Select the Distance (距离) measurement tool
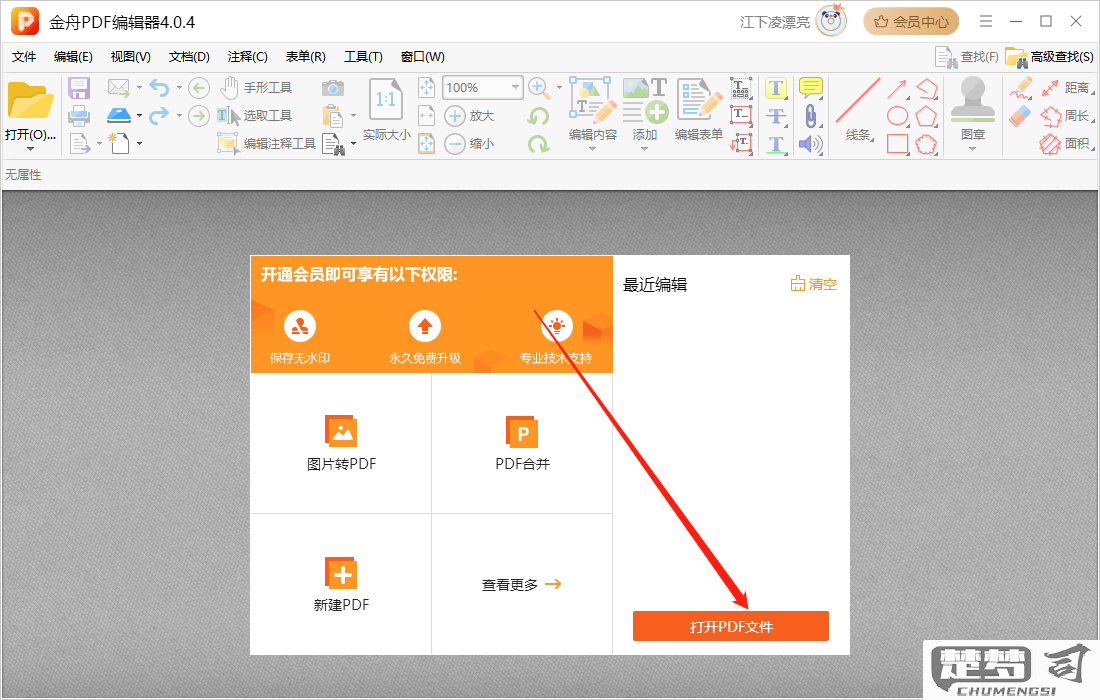This screenshot has height=700, width=1100. click(x=1067, y=88)
